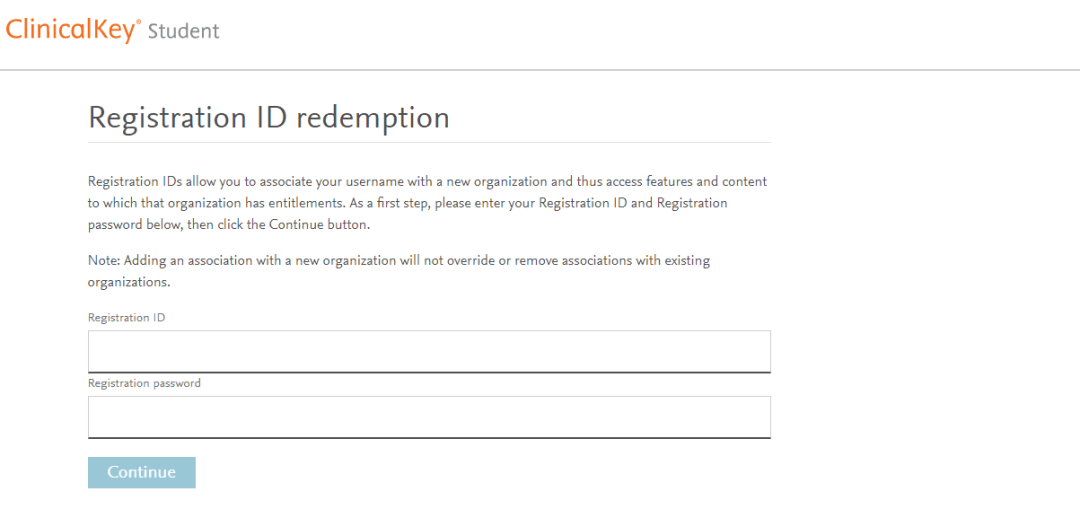Click the "Registration password" field label
This screenshot has width=1080, height=509.
pyautogui.click(x=144, y=383)
